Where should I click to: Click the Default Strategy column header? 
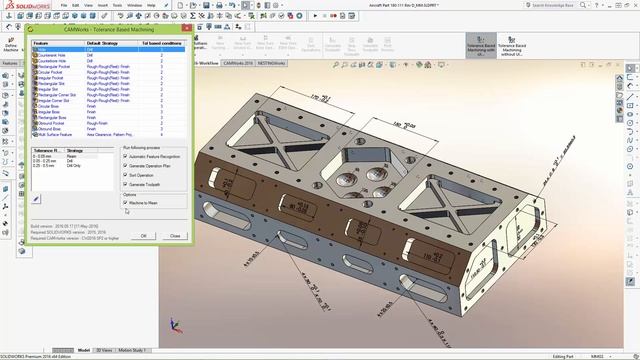click(x=111, y=43)
